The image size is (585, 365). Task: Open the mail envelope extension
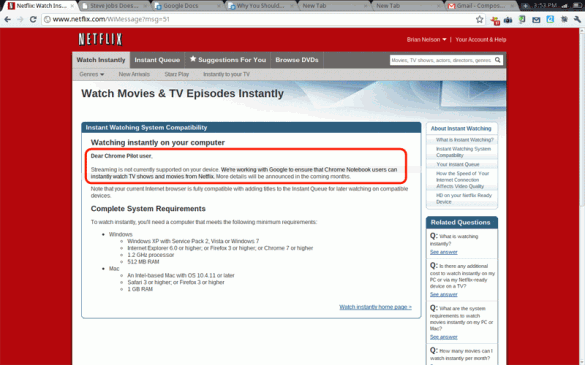[536, 20]
